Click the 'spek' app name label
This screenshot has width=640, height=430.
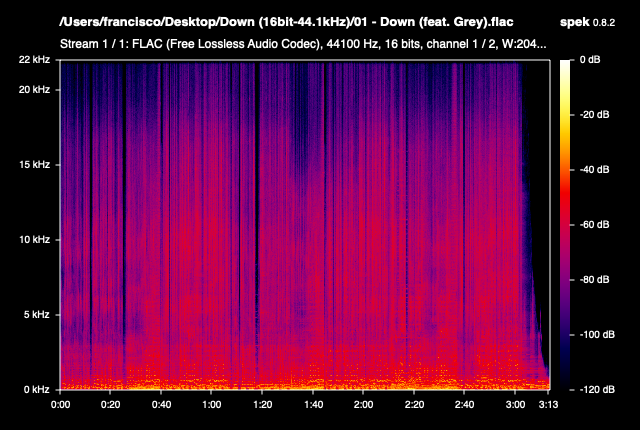click(574, 22)
